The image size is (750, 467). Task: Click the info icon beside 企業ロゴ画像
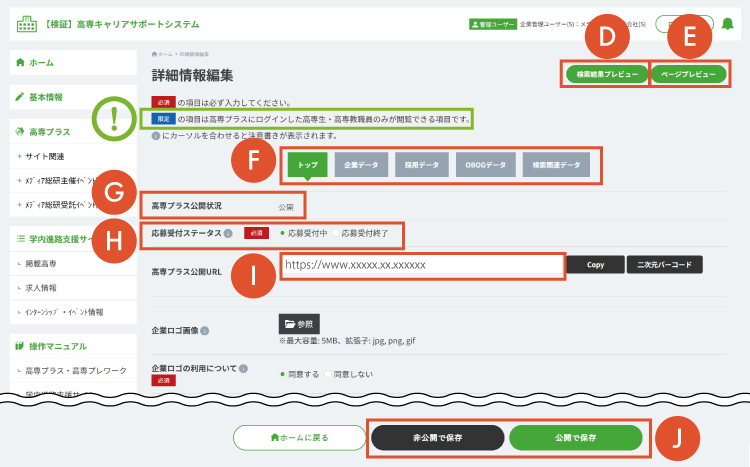pyautogui.click(x=204, y=329)
